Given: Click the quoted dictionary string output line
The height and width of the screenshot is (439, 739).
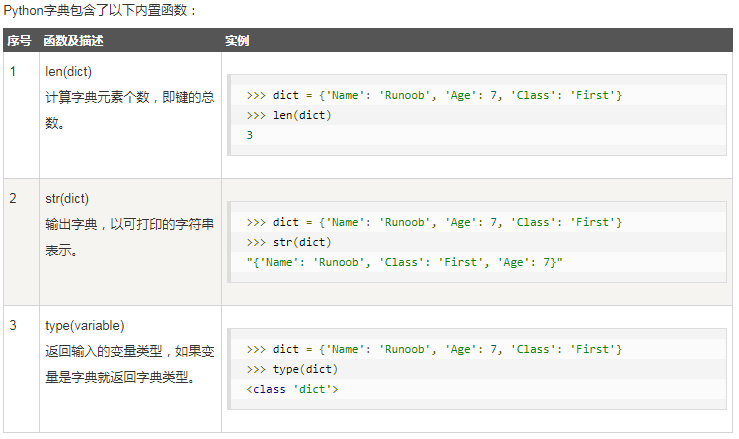Looking at the screenshot, I should pyautogui.click(x=405, y=262).
